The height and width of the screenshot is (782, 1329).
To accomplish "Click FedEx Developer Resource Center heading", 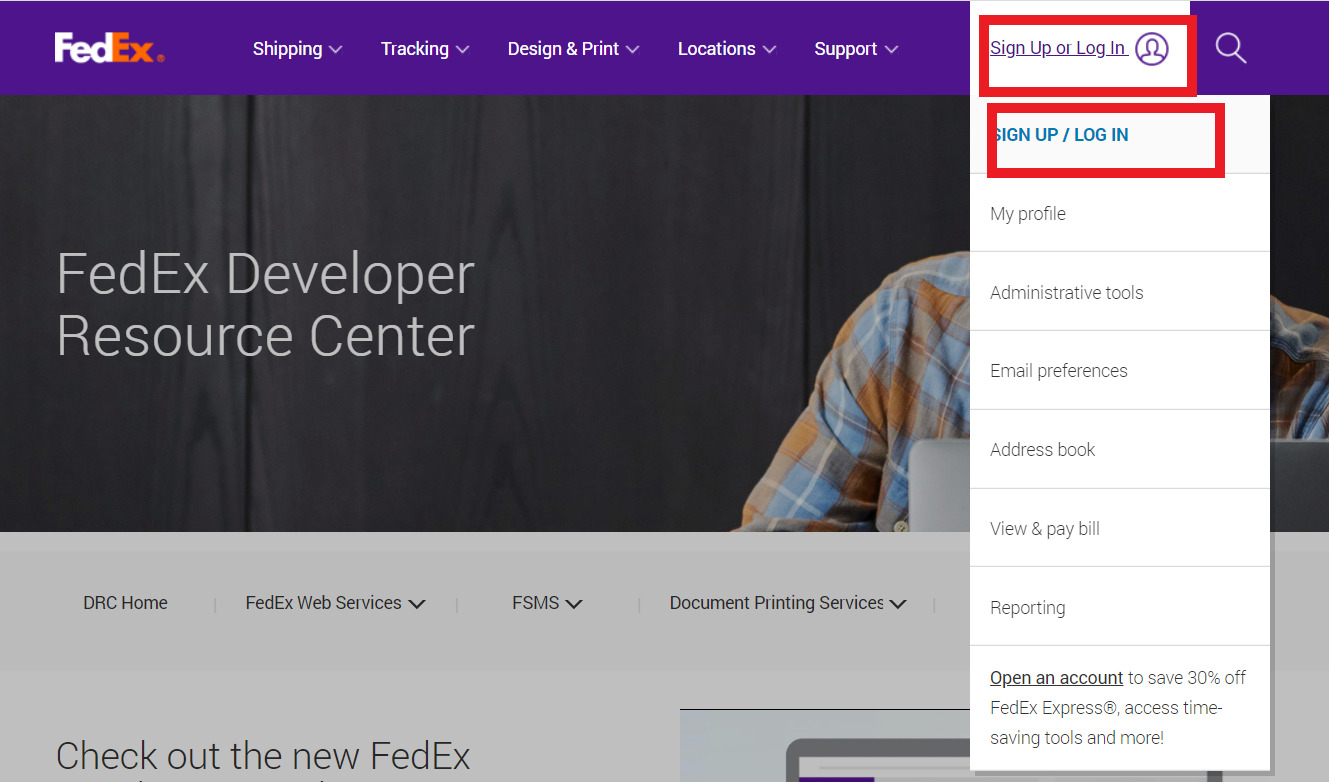I will tap(265, 304).
